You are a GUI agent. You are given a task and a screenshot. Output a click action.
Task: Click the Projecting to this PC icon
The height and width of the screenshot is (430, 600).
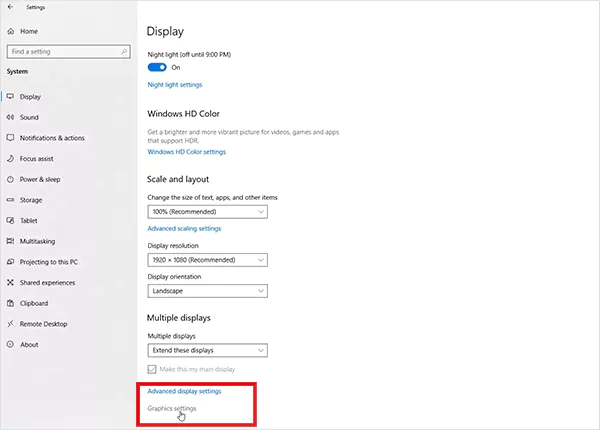[10, 262]
